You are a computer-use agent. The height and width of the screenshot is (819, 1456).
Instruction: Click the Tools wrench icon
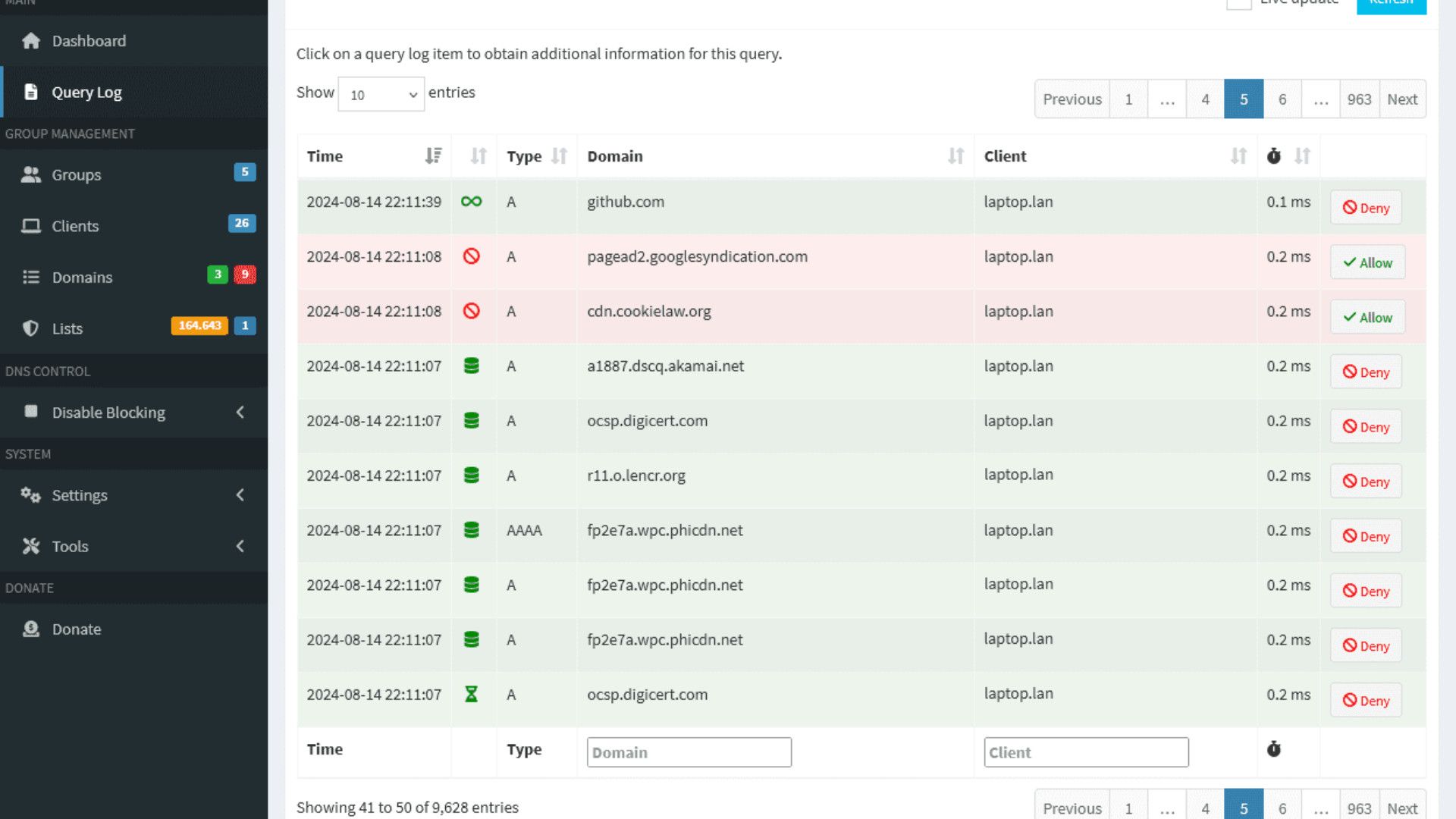pos(31,546)
